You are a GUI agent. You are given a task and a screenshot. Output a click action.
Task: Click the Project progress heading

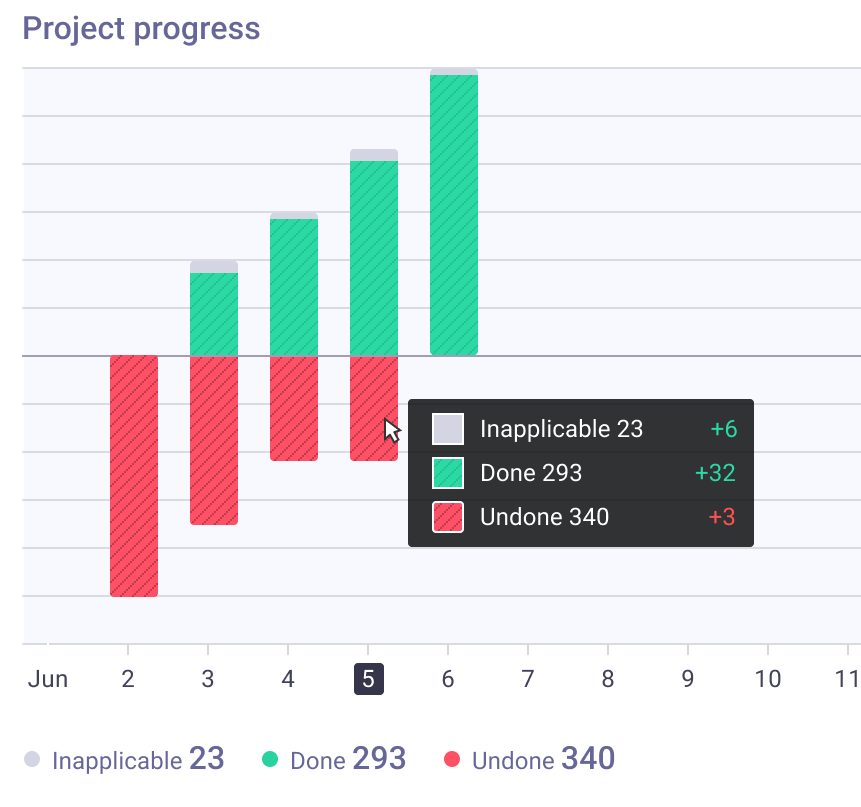(141, 29)
